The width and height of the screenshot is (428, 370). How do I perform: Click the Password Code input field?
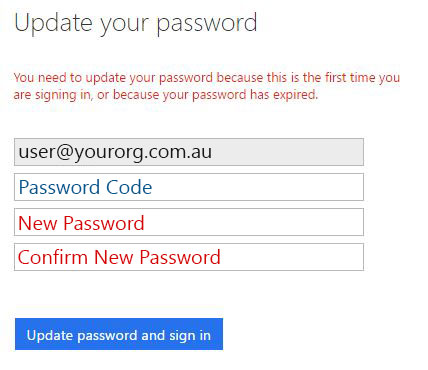click(x=189, y=187)
